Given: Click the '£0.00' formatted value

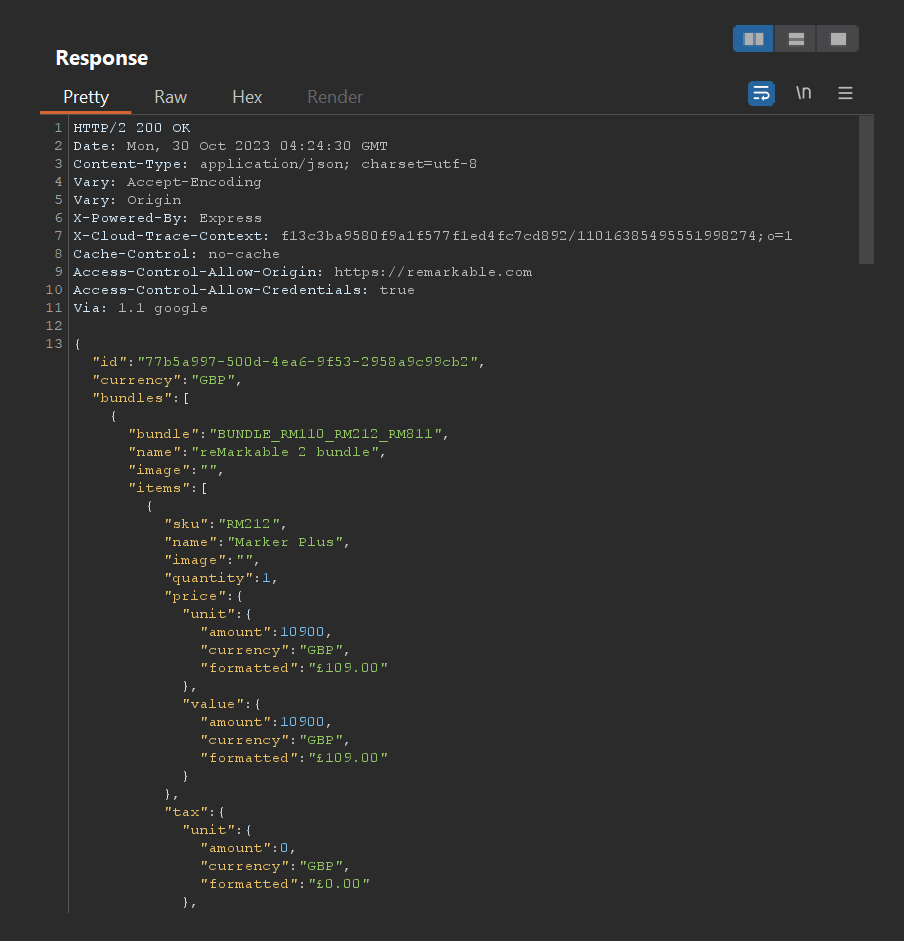Looking at the screenshot, I should pos(339,884).
